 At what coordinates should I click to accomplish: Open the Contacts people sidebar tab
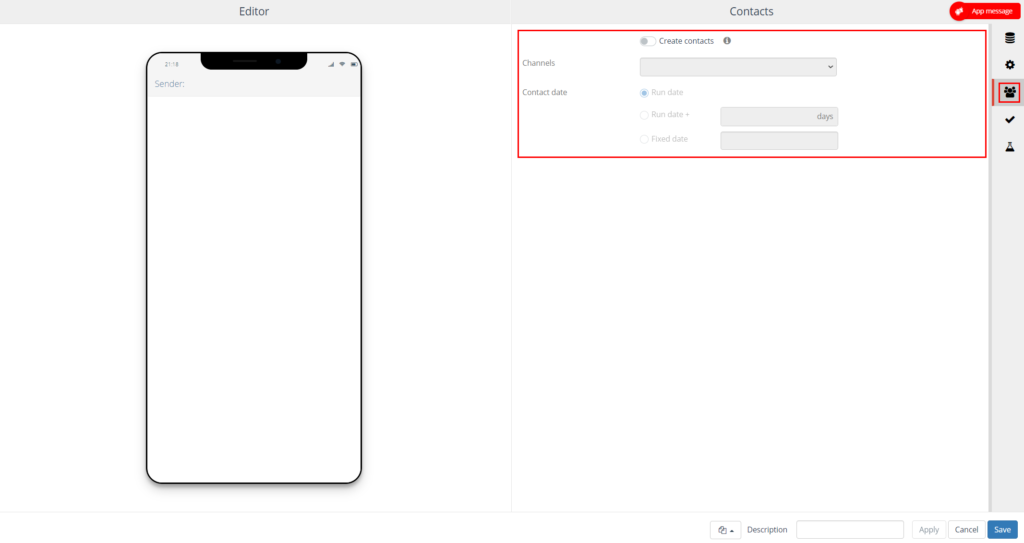point(1010,92)
